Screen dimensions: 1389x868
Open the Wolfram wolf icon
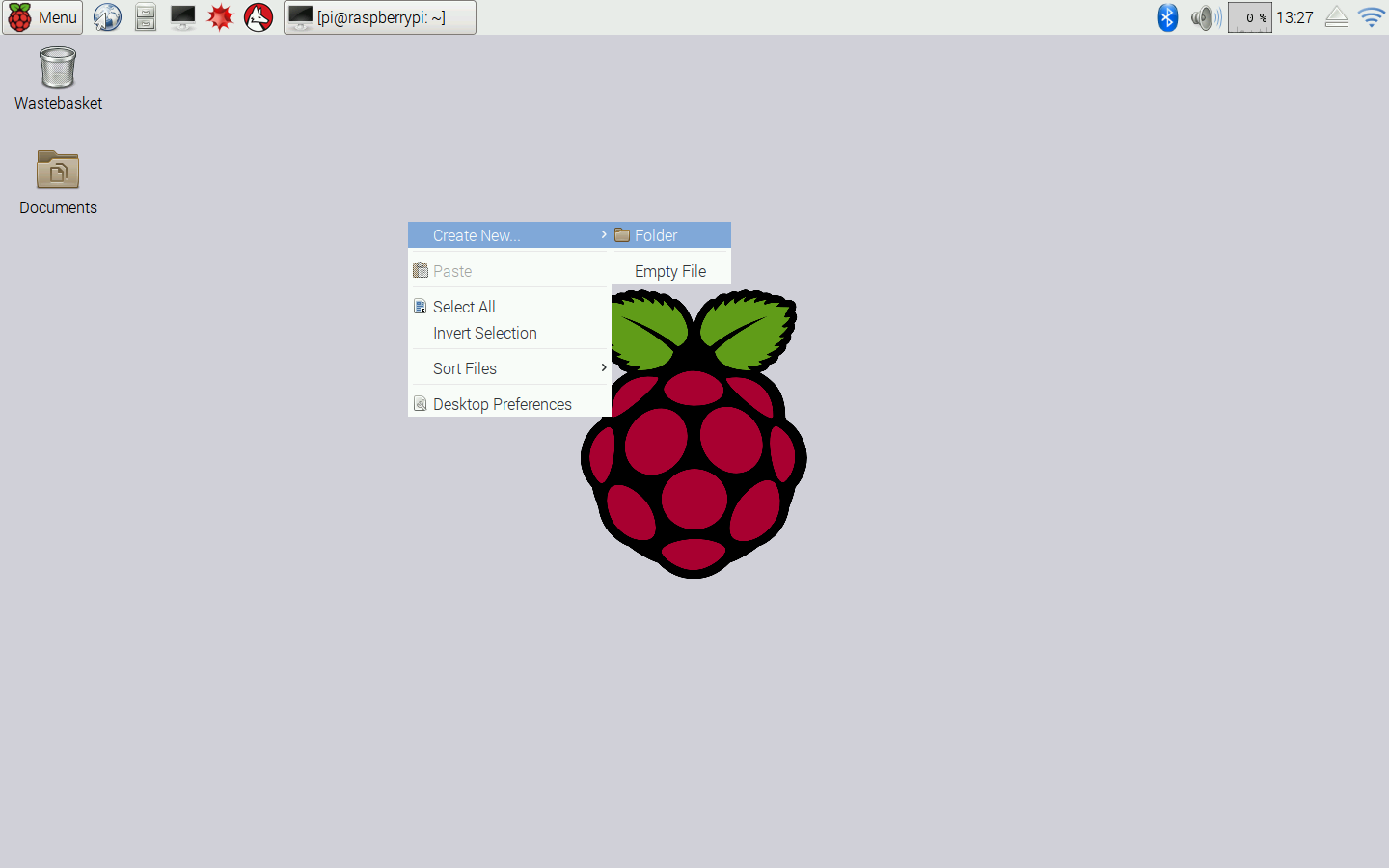[259, 17]
